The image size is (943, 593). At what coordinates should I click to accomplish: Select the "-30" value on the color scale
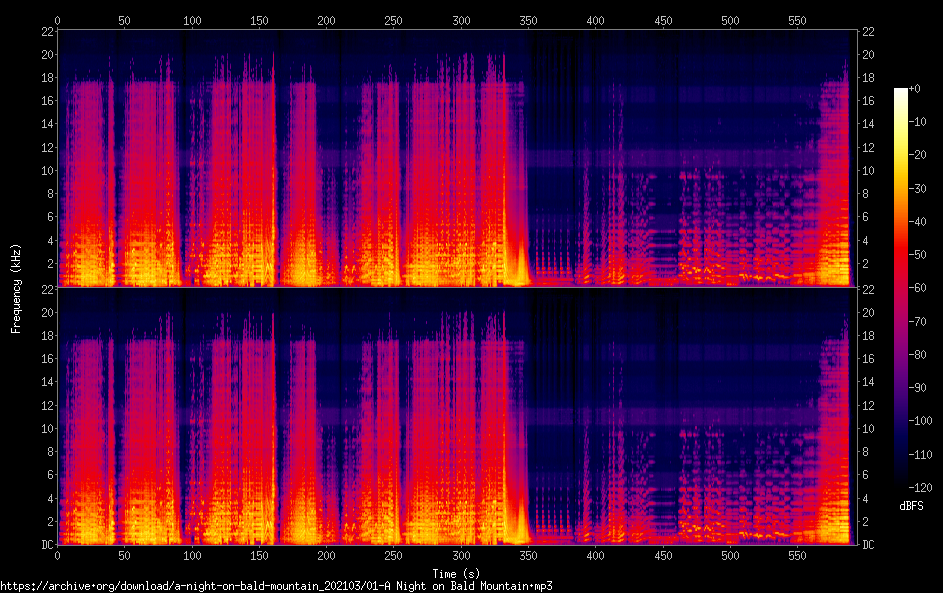(917, 188)
